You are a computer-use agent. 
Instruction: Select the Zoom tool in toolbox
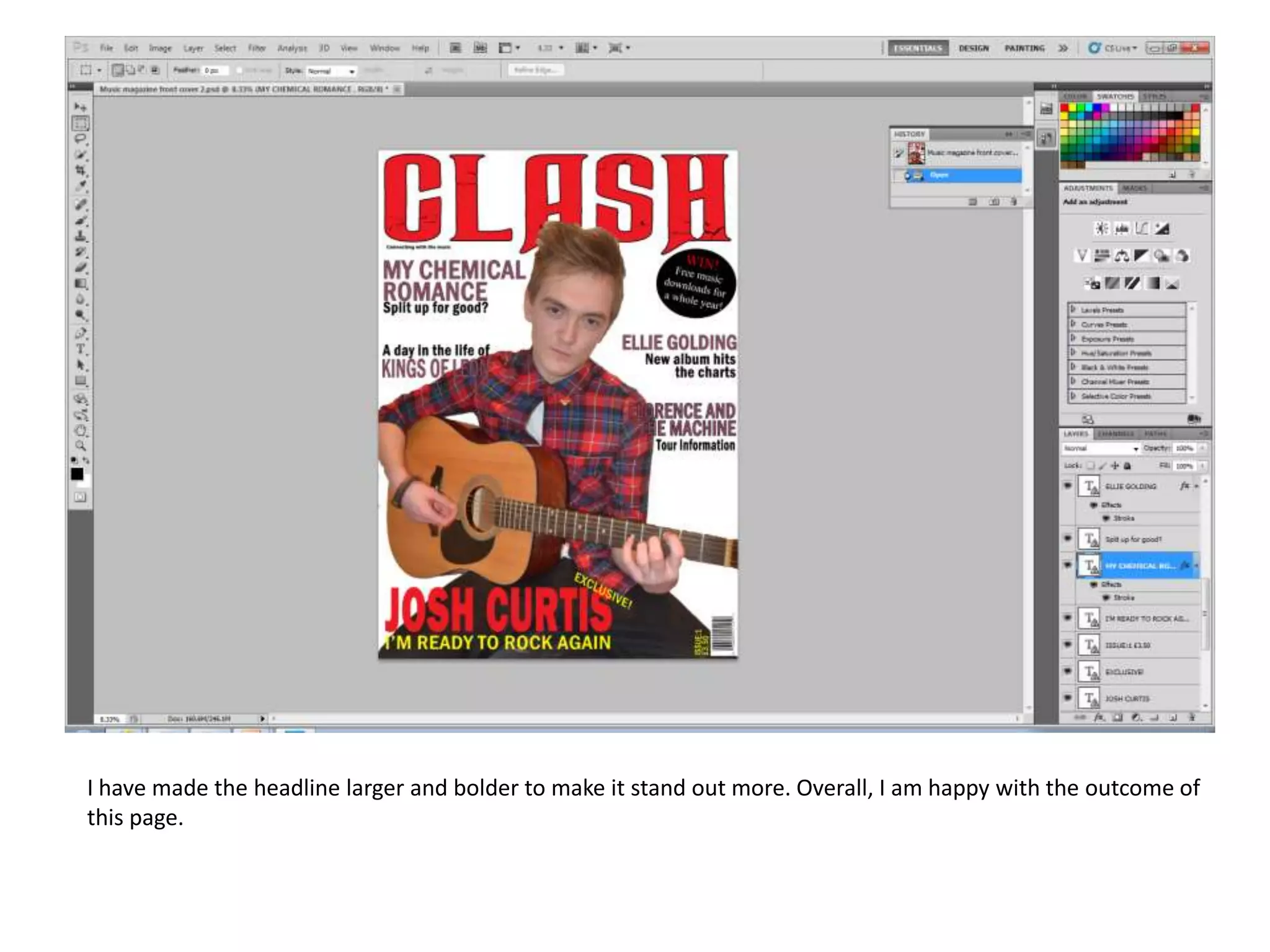click(81, 446)
